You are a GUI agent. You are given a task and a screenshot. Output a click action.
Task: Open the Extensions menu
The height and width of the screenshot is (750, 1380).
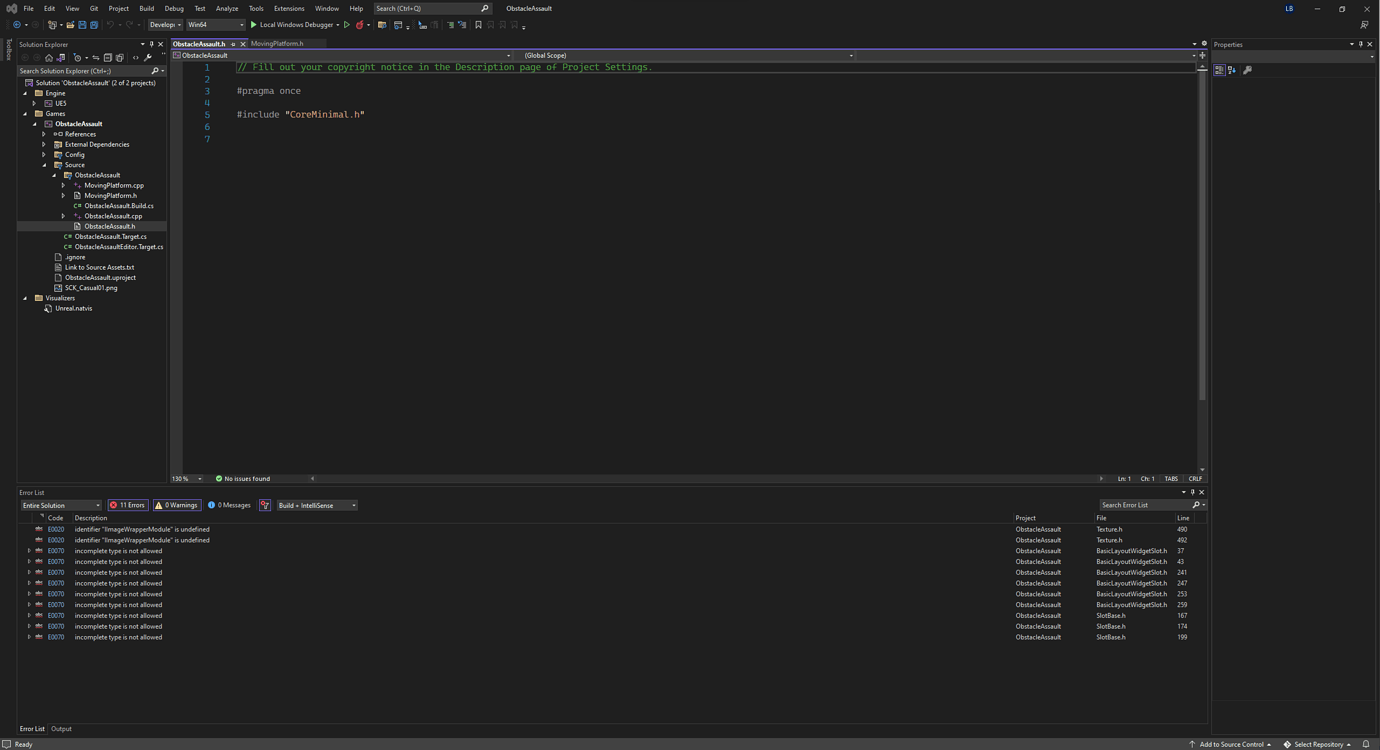pyautogui.click(x=289, y=8)
